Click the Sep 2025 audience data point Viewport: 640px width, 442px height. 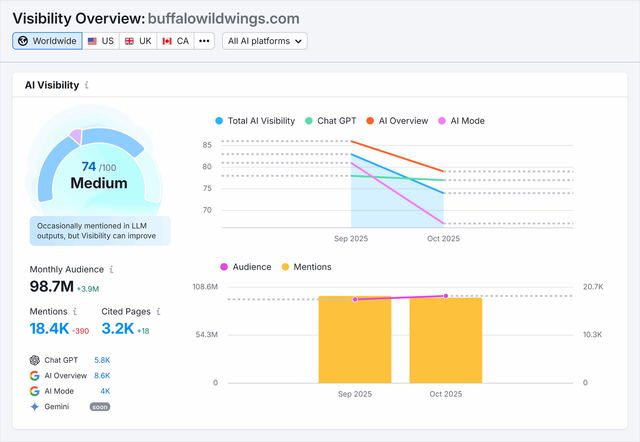click(x=355, y=300)
